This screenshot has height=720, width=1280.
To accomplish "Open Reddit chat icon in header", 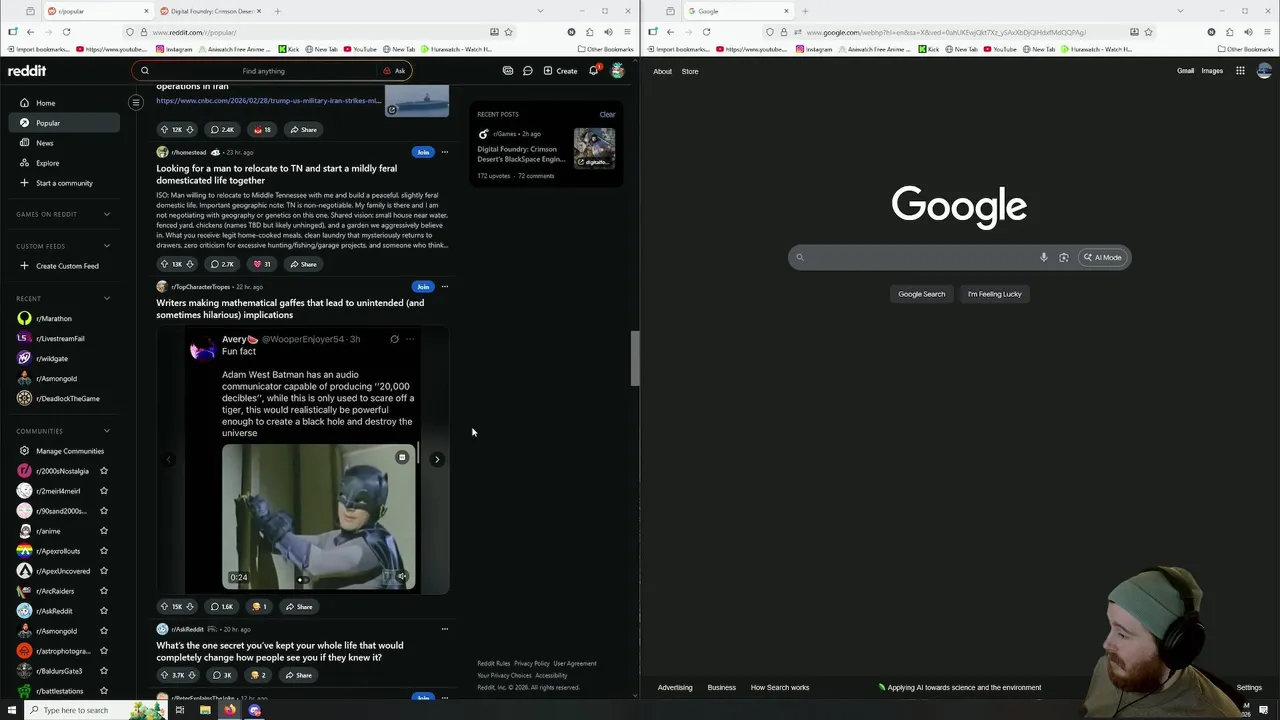I will (x=528, y=71).
